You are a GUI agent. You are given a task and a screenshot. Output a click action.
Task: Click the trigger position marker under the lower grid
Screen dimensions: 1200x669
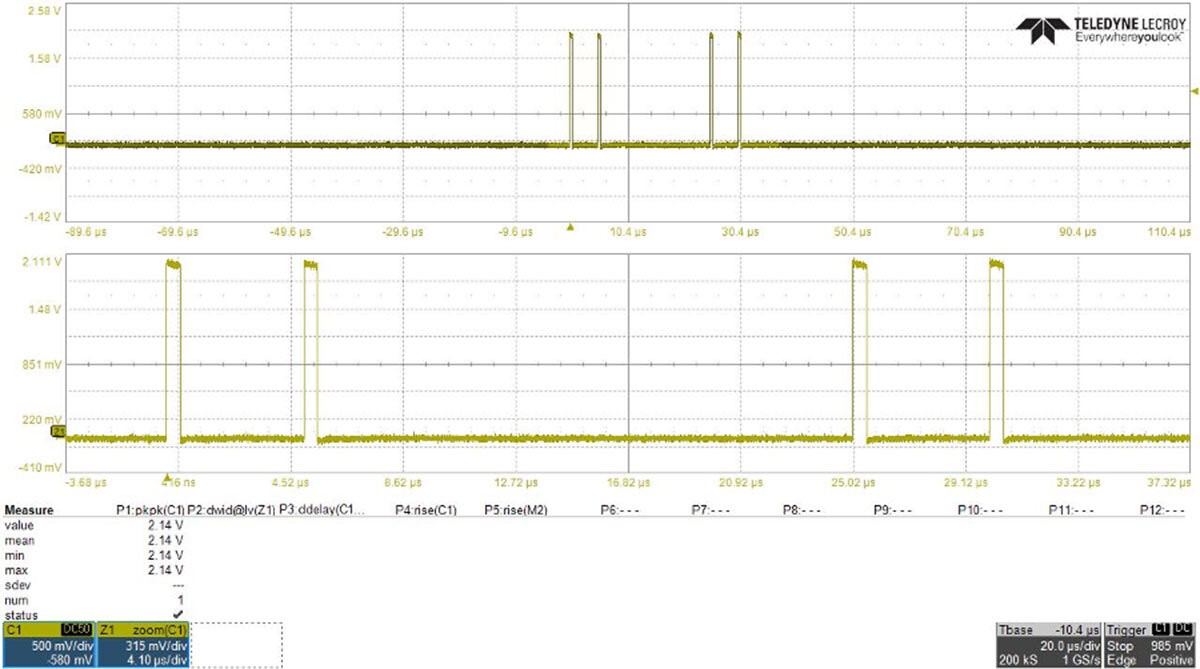click(167, 477)
